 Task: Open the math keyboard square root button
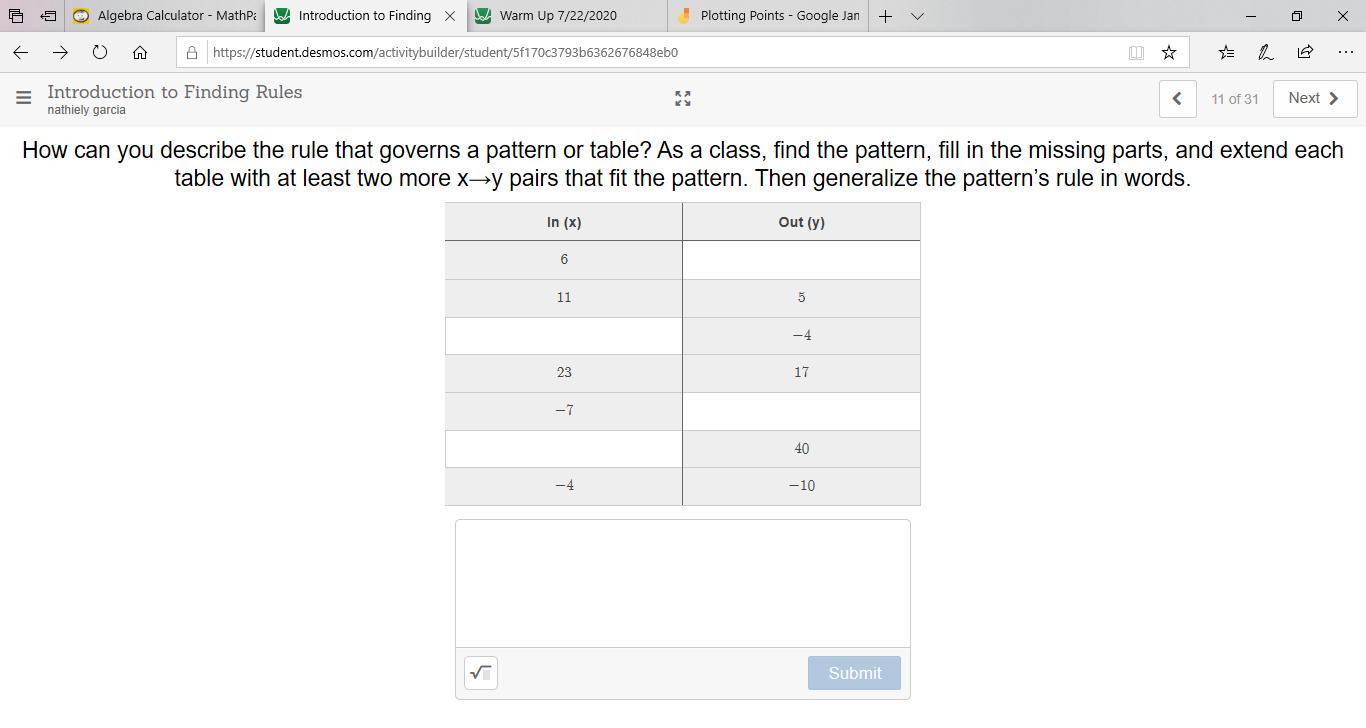point(481,673)
